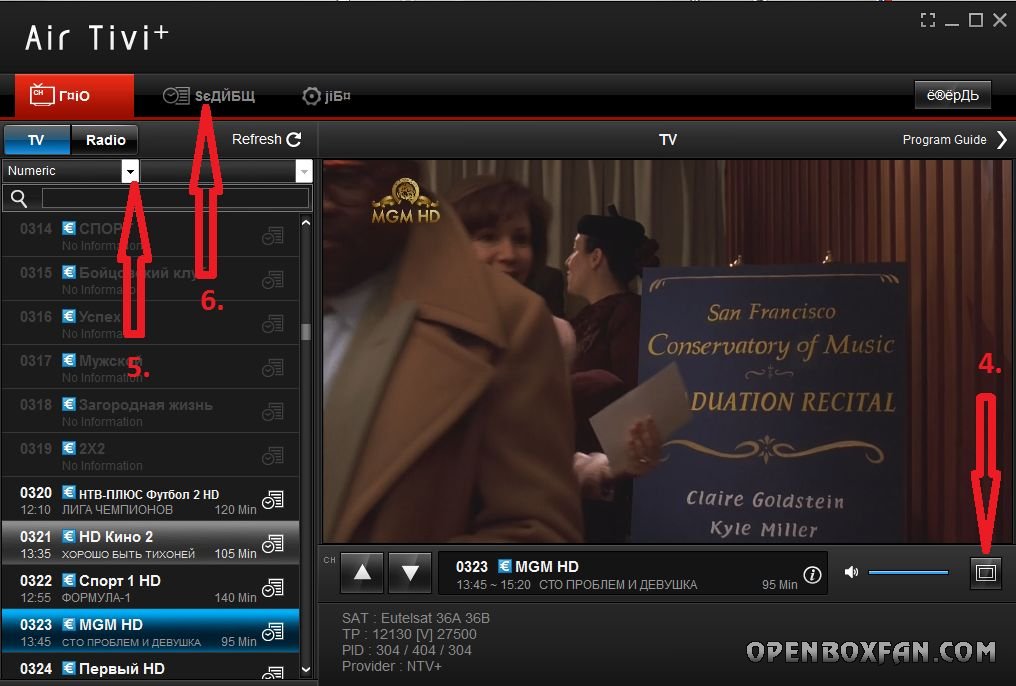Click timer icon for Загородная жизнь
This screenshot has height=686, width=1016.
273,412
